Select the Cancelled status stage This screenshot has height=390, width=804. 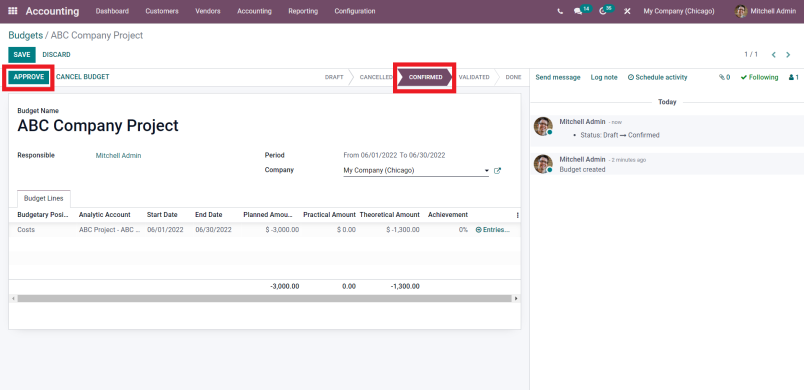click(376, 77)
